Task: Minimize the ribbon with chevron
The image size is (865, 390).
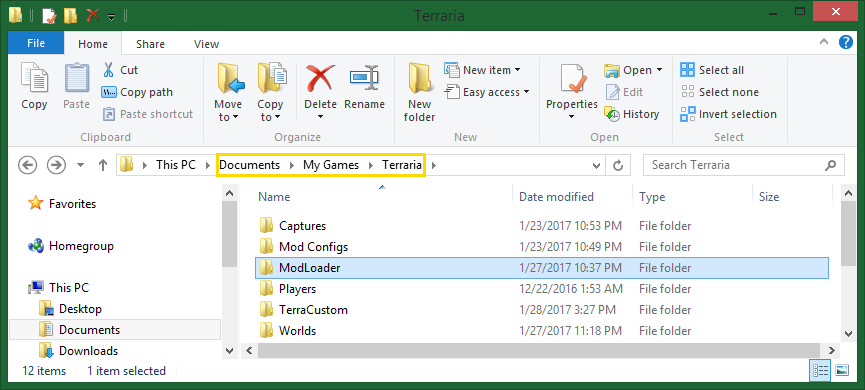Action: coord(823,42)
